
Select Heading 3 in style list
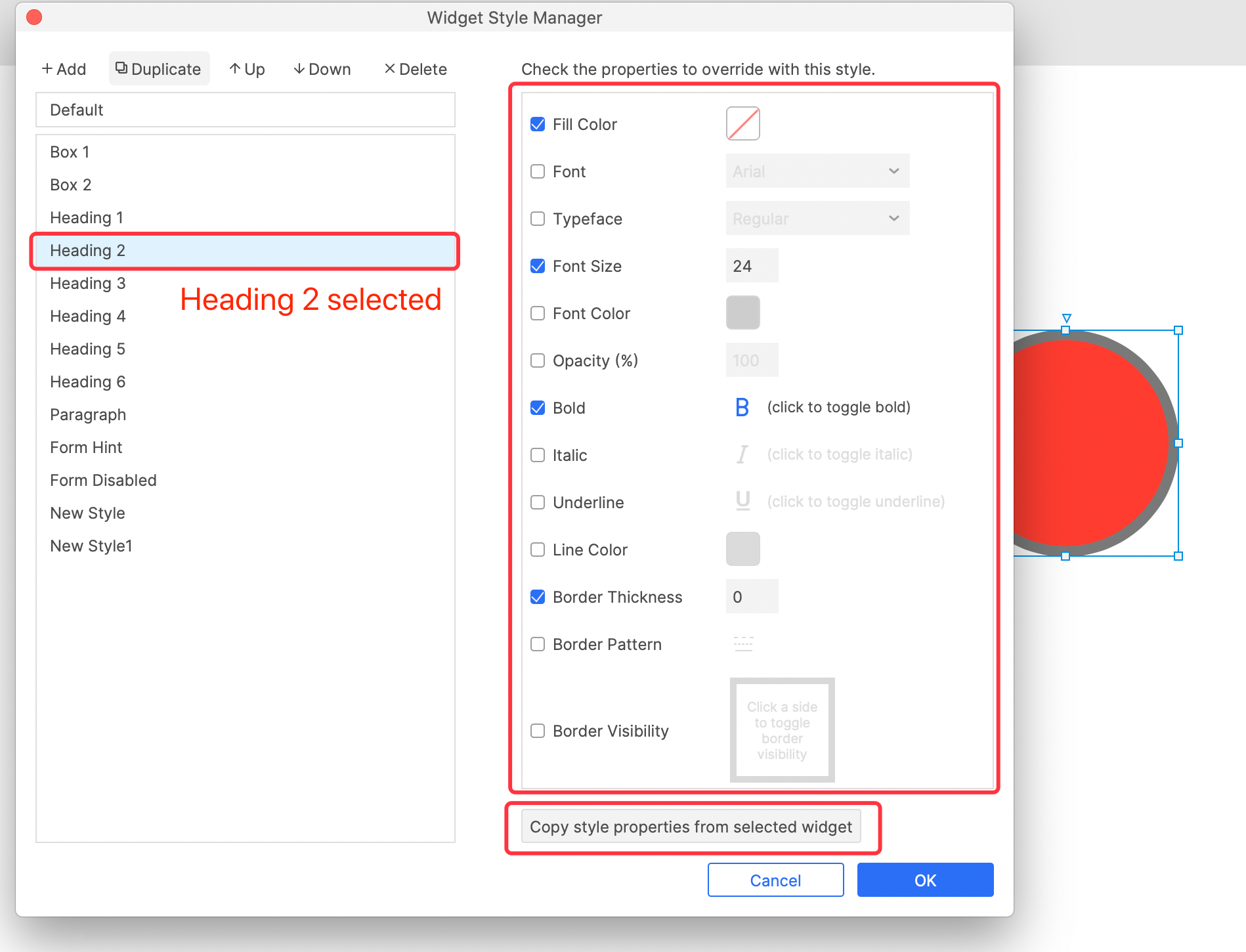(88, 284)
